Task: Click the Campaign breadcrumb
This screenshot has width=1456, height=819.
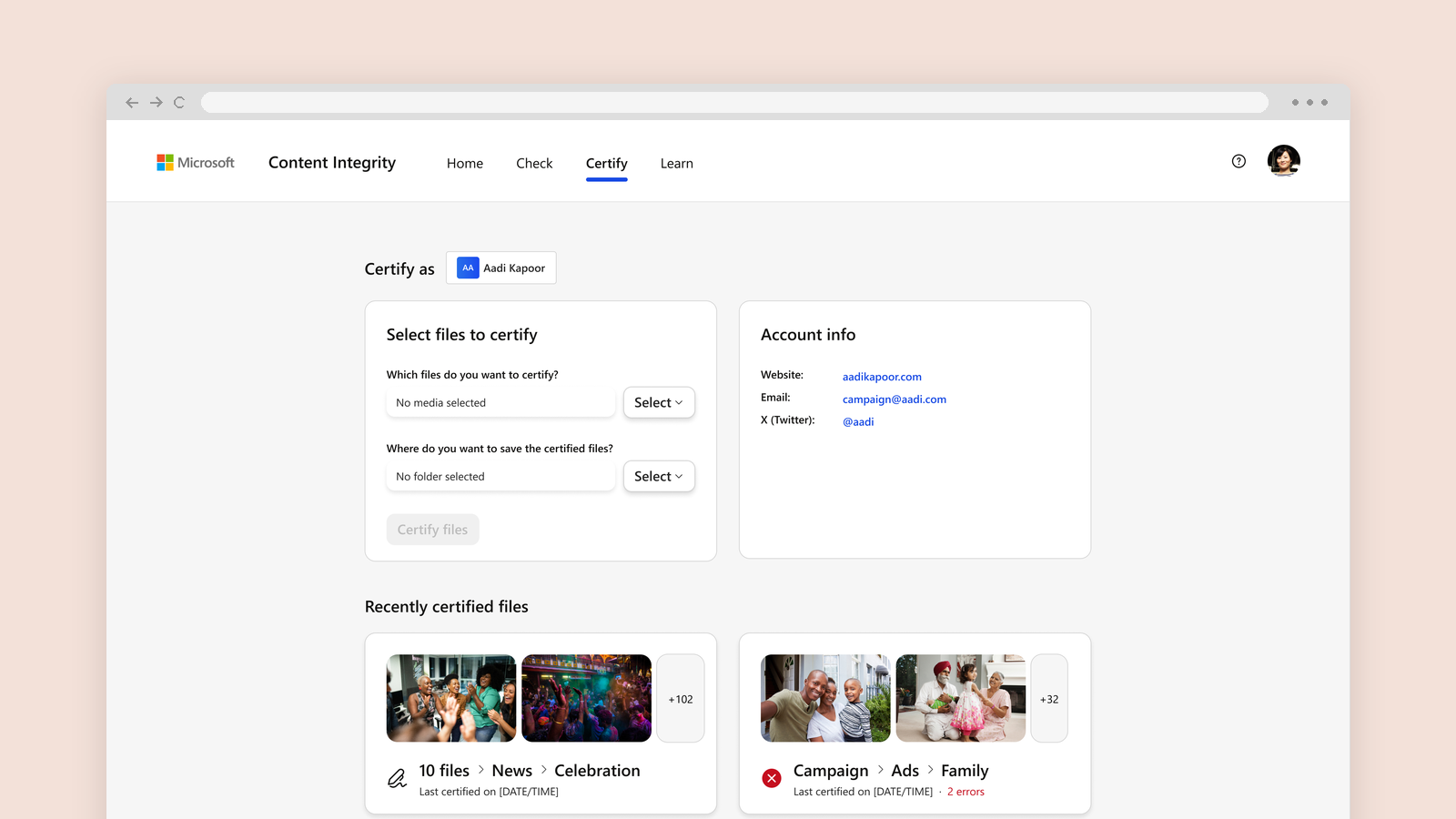Action: [x=831, y=771]
